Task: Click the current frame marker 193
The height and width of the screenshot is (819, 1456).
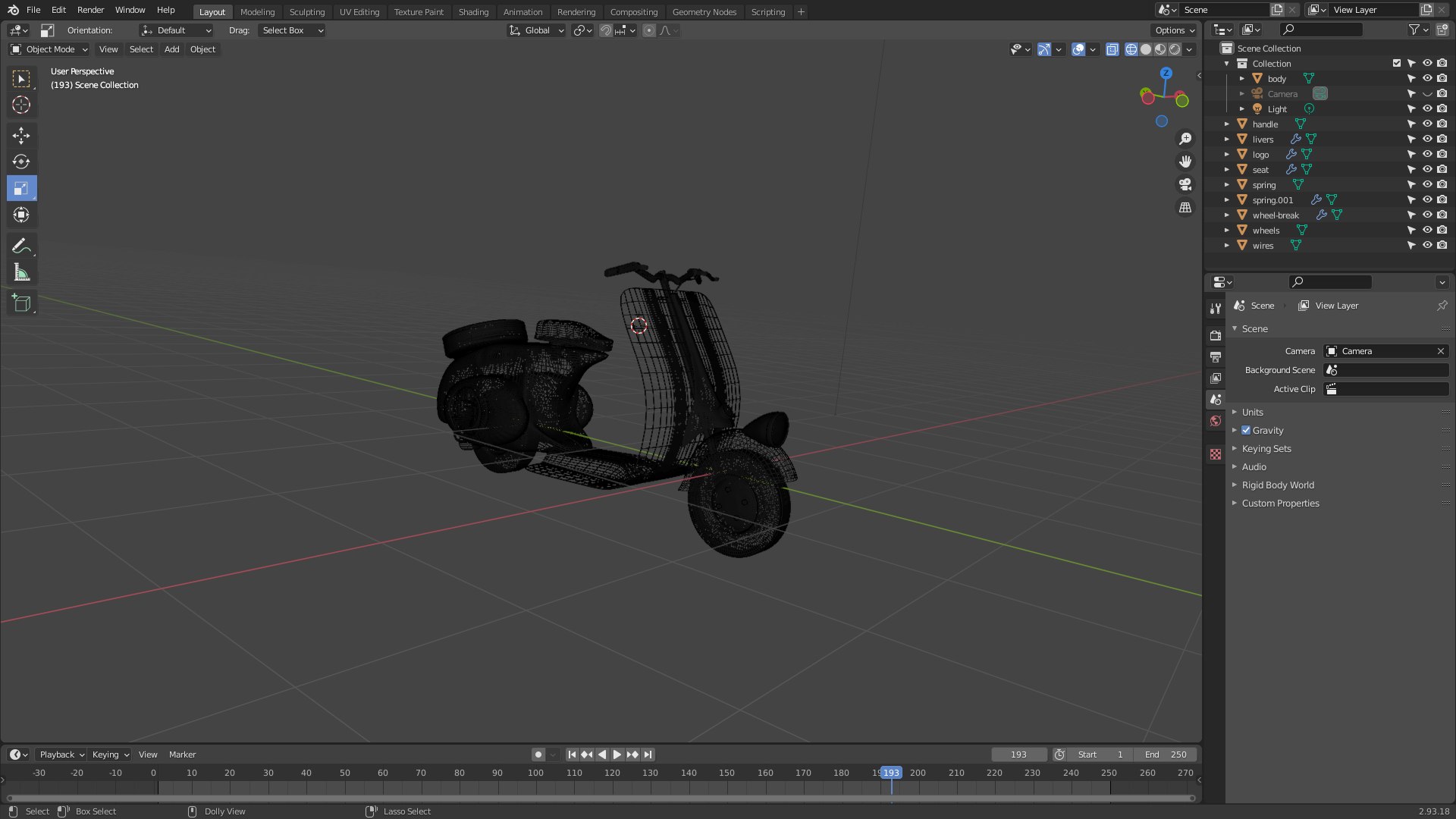Action: point(891,773)
